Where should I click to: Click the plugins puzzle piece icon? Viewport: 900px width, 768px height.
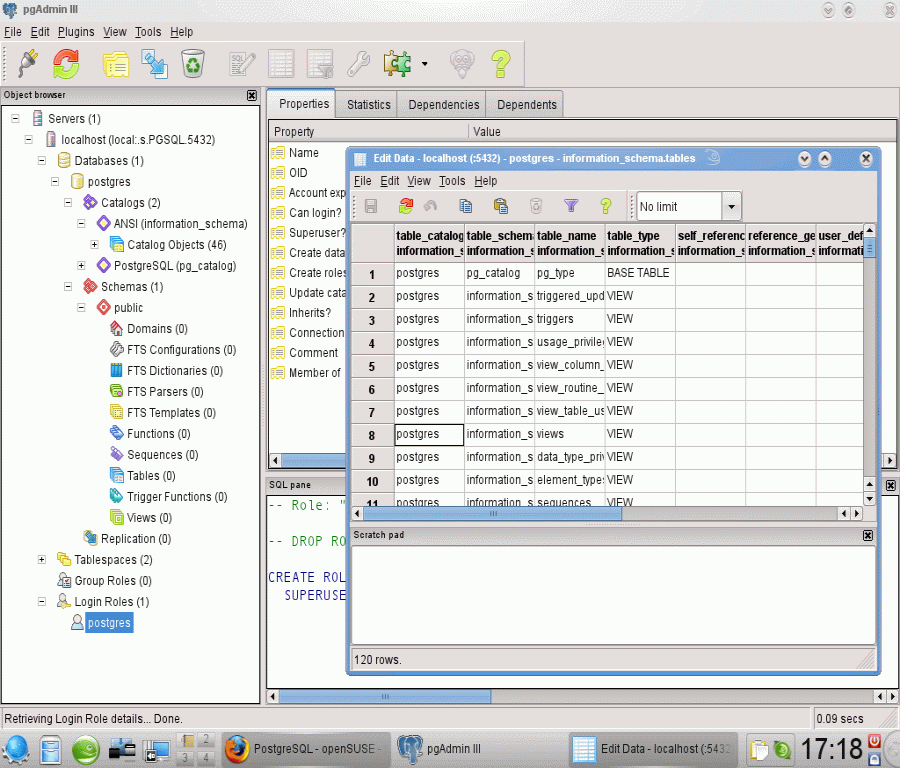[398, 63]
